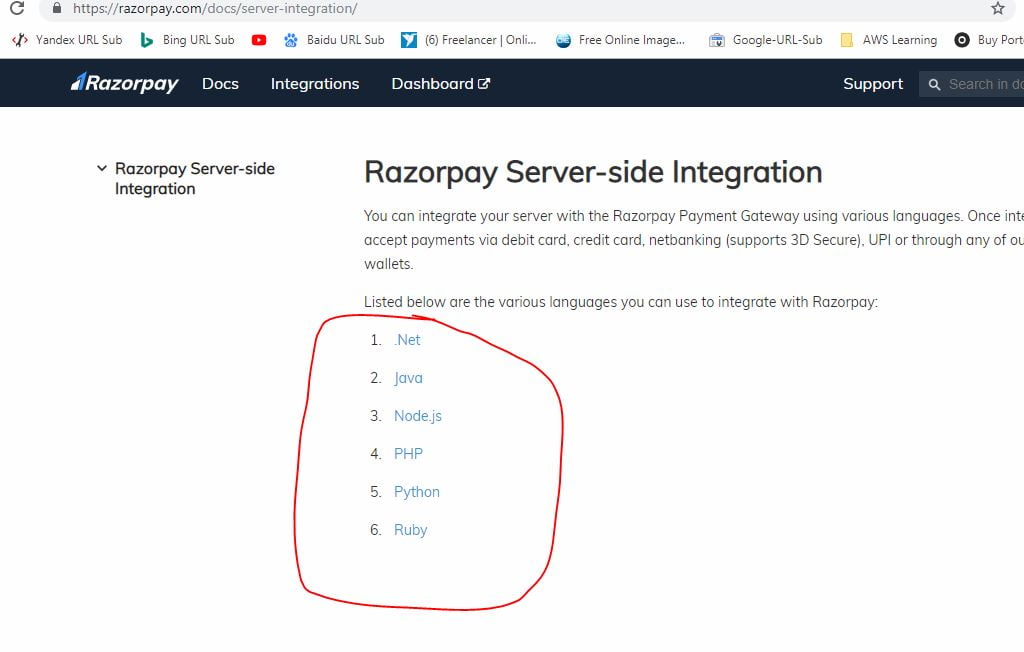Screen dimensions: 1024x652
Task: Open the Support menu item
Action: pos(872,84)
